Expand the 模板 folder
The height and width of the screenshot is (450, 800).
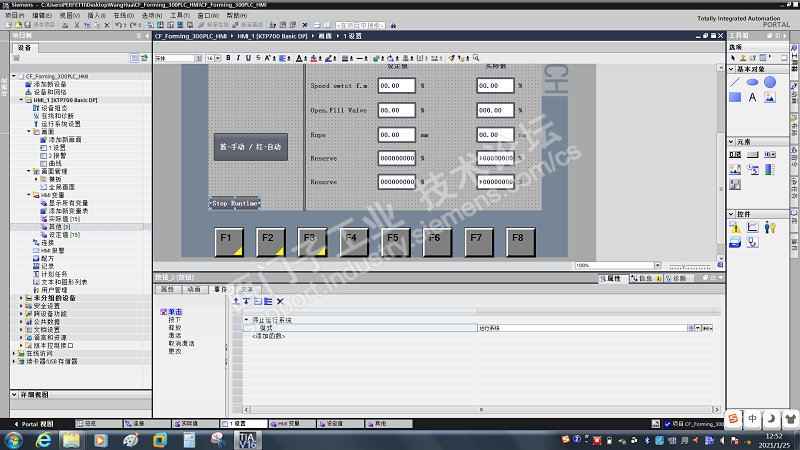coord(36,179)
